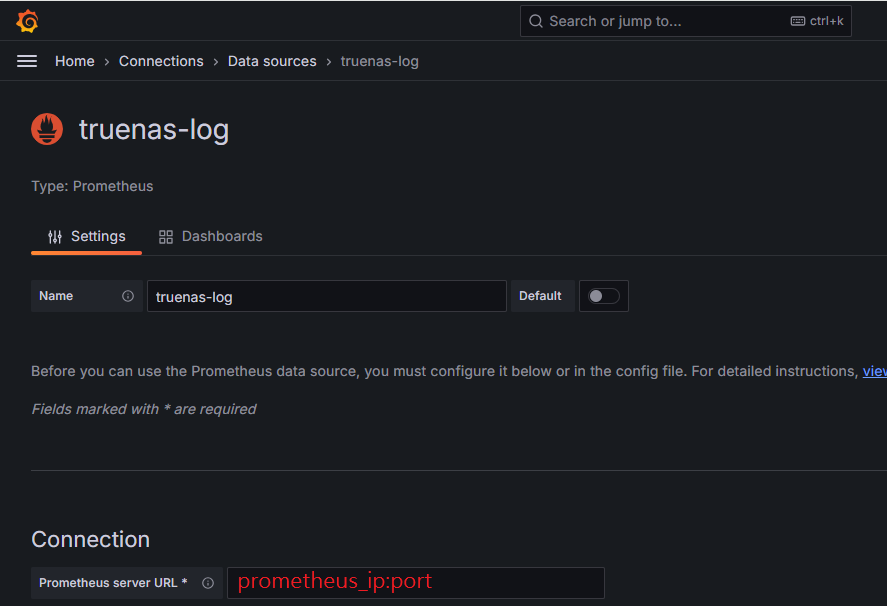Click the ctrl+k shortcut badge
Viewport: 887px width, 606px height.
pos(817,20)
